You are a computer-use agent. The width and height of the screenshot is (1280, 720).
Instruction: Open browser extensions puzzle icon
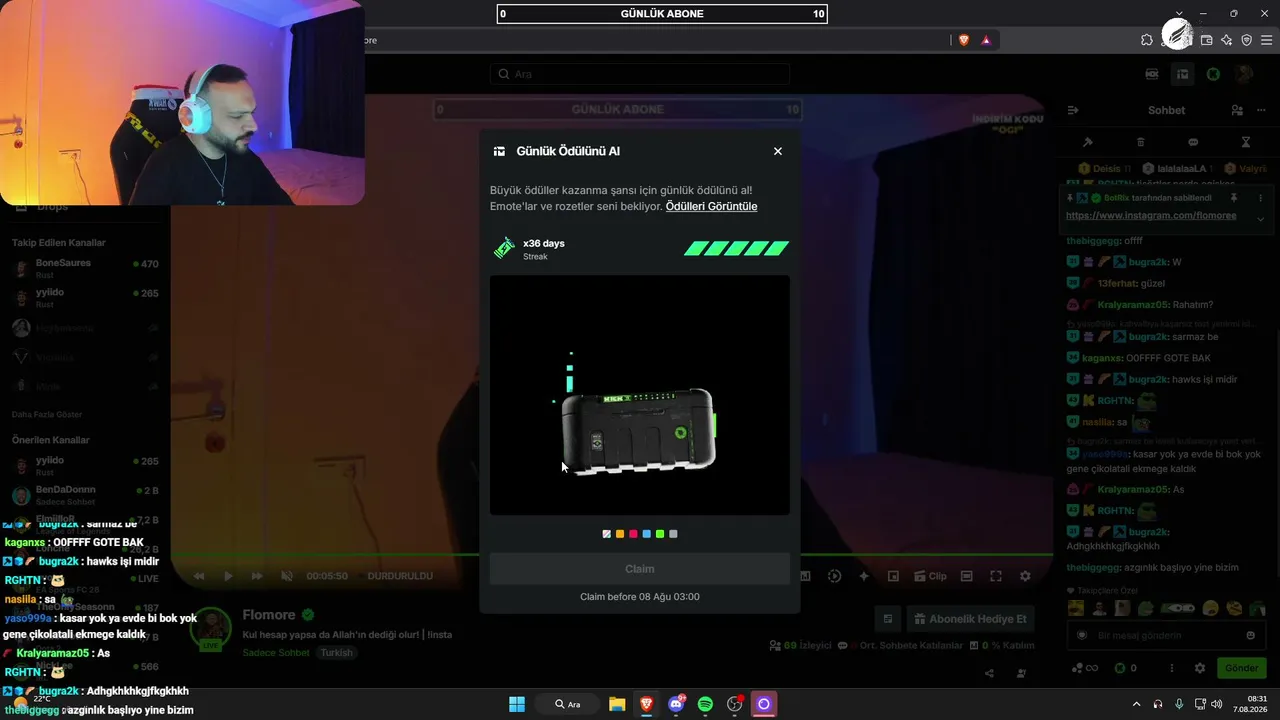click(x=1147, y=40)
